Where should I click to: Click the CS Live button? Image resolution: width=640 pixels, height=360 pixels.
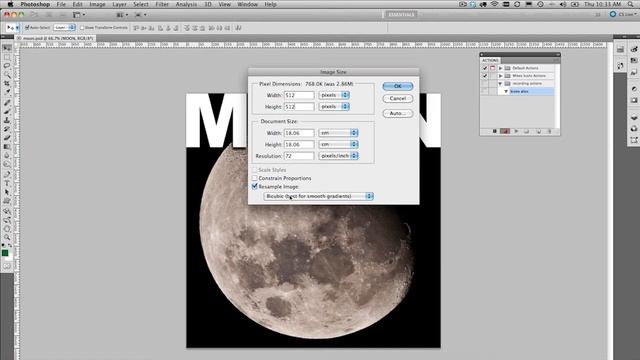pos(624,14)
